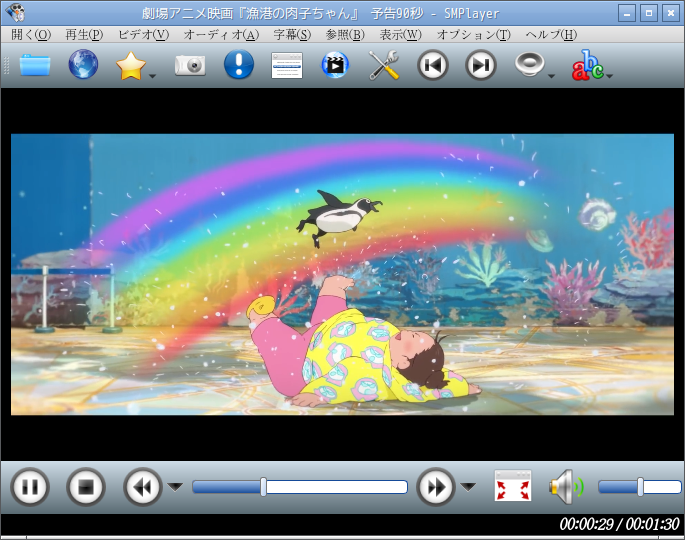Close the SMPlayer window
Screen dimensions: 685x540
[671, 13]
